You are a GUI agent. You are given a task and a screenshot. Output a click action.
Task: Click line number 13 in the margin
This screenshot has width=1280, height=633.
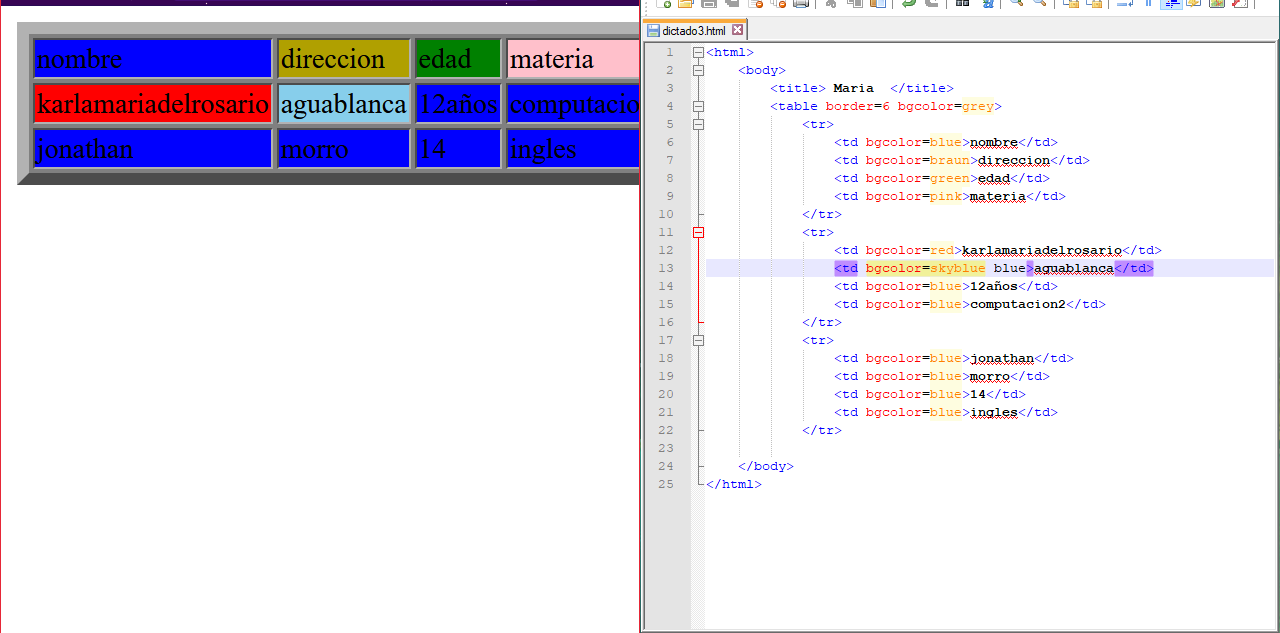coord(667,268)
